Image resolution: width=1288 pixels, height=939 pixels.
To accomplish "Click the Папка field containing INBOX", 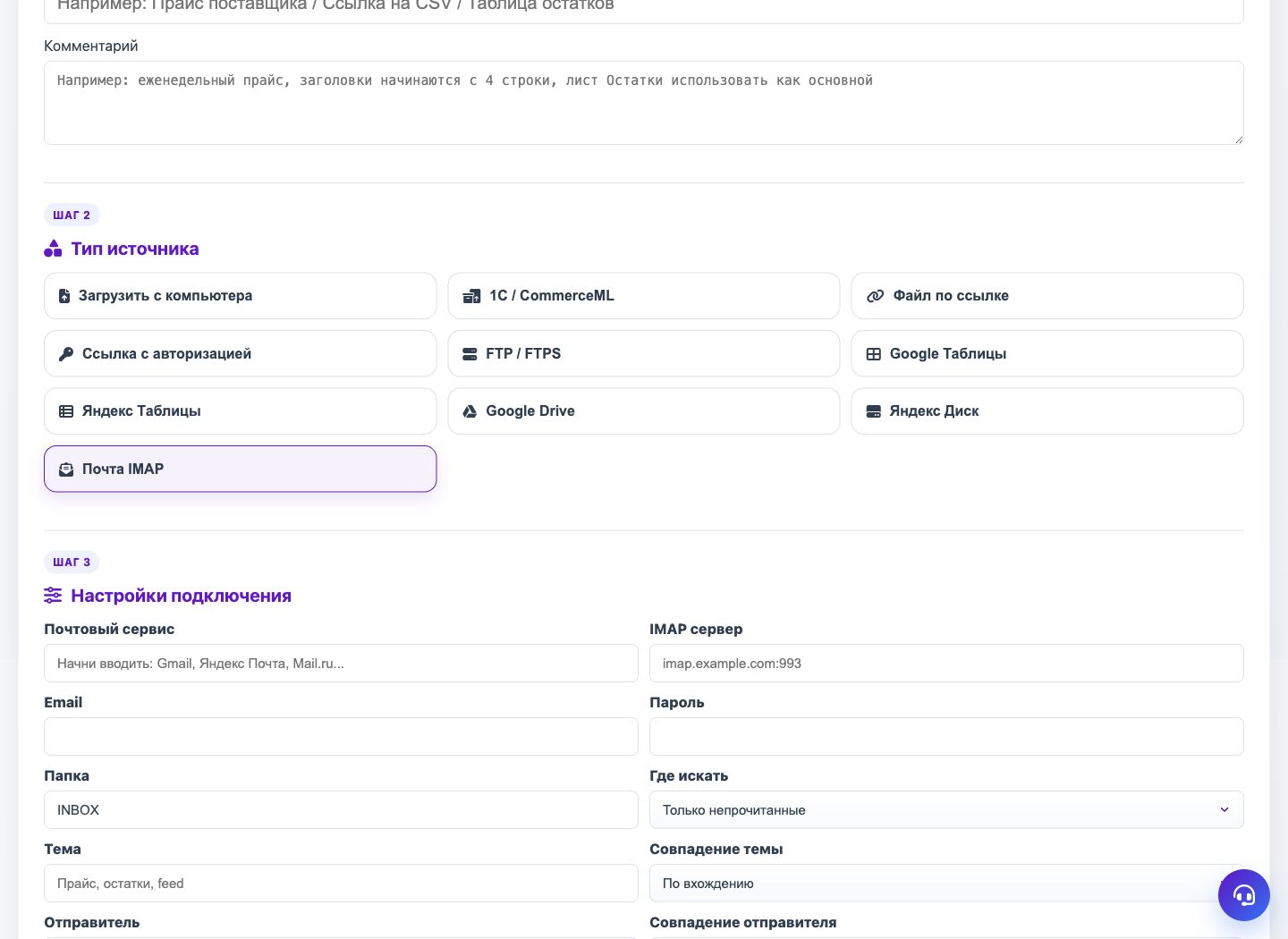I will click(x=341, y=810).
